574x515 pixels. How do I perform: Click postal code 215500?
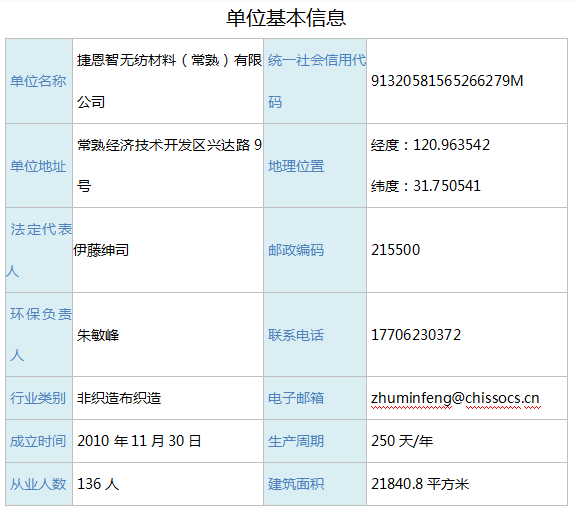pos(395,250)
